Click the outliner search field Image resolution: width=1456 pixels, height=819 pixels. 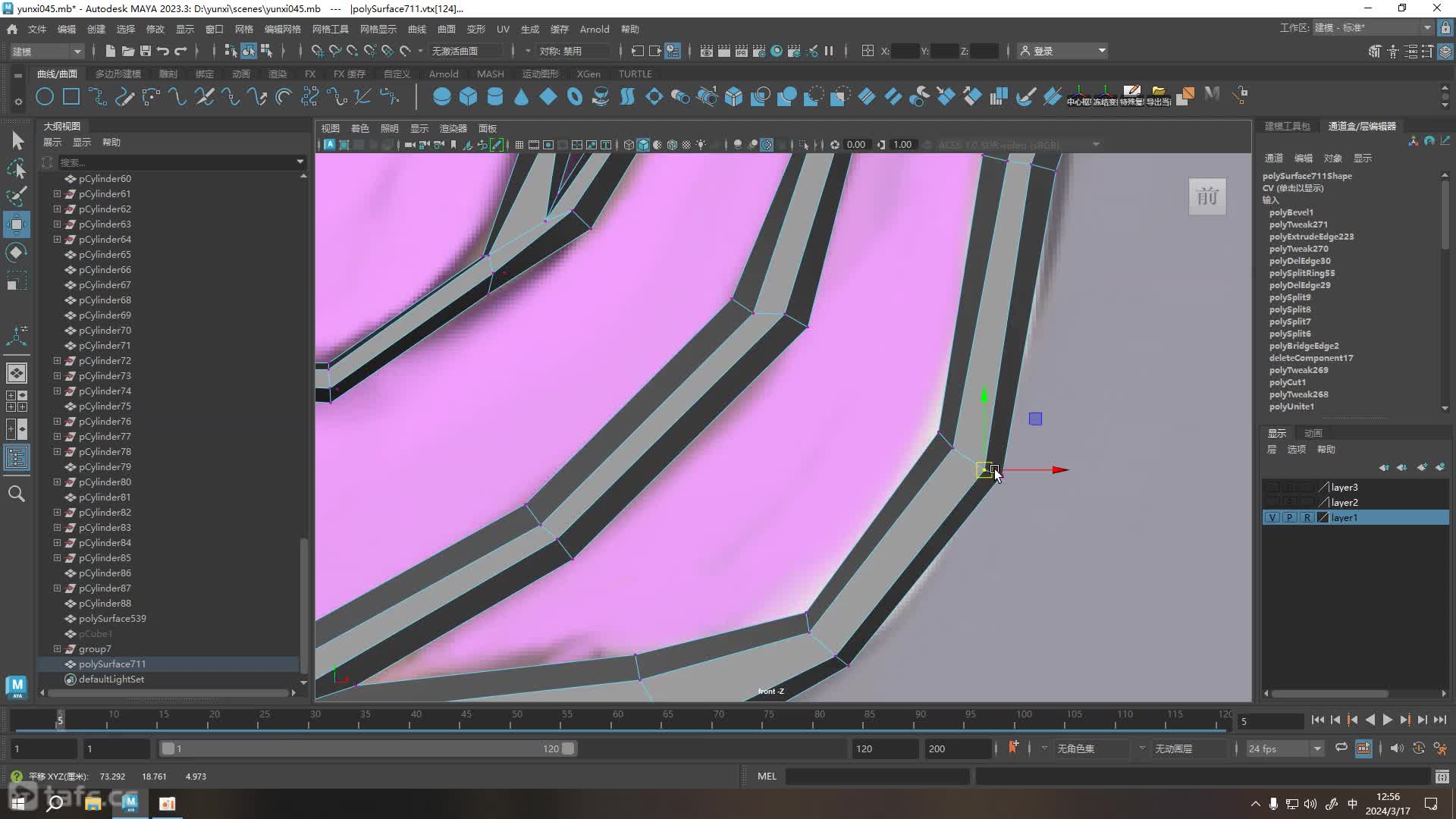pos(176,162)
